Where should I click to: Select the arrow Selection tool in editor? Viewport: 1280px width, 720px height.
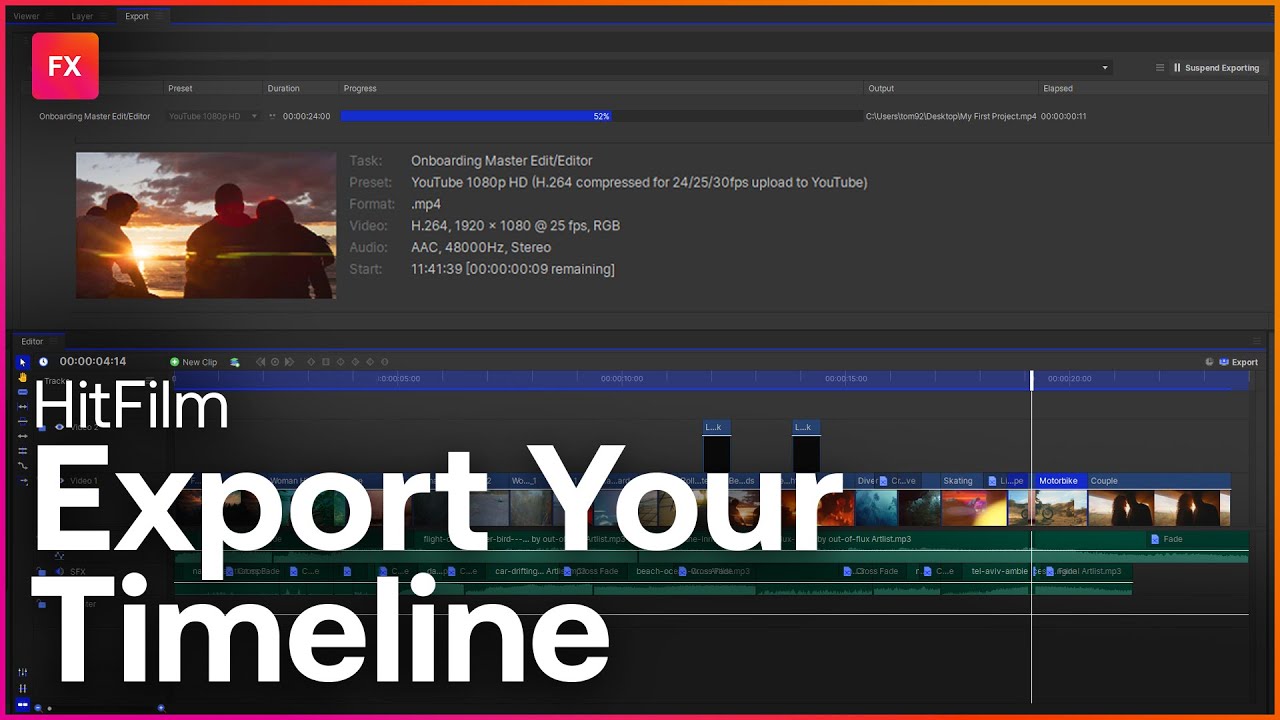click(x=23, y=362)
